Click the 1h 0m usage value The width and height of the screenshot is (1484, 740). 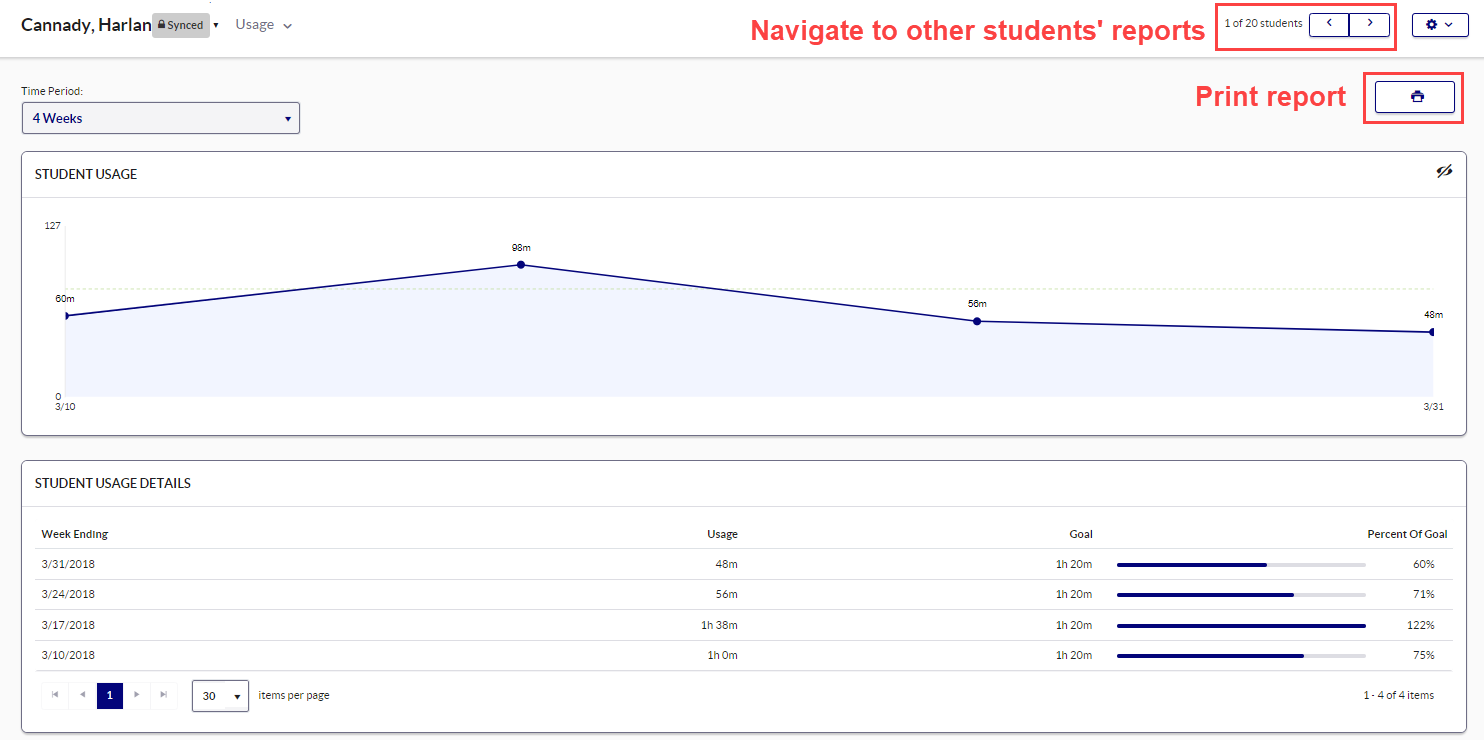pyautogui.click(x=721, y=655)
